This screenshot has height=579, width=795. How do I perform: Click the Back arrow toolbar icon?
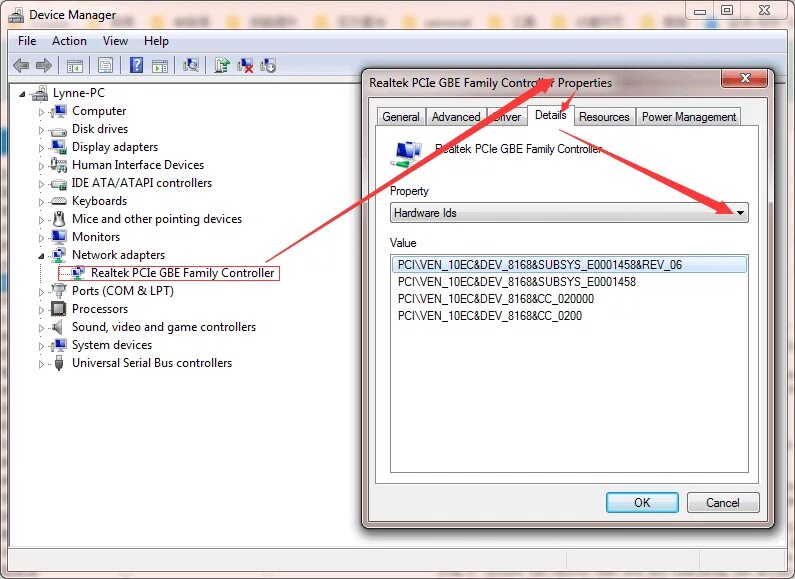click(x=21, y=65)
